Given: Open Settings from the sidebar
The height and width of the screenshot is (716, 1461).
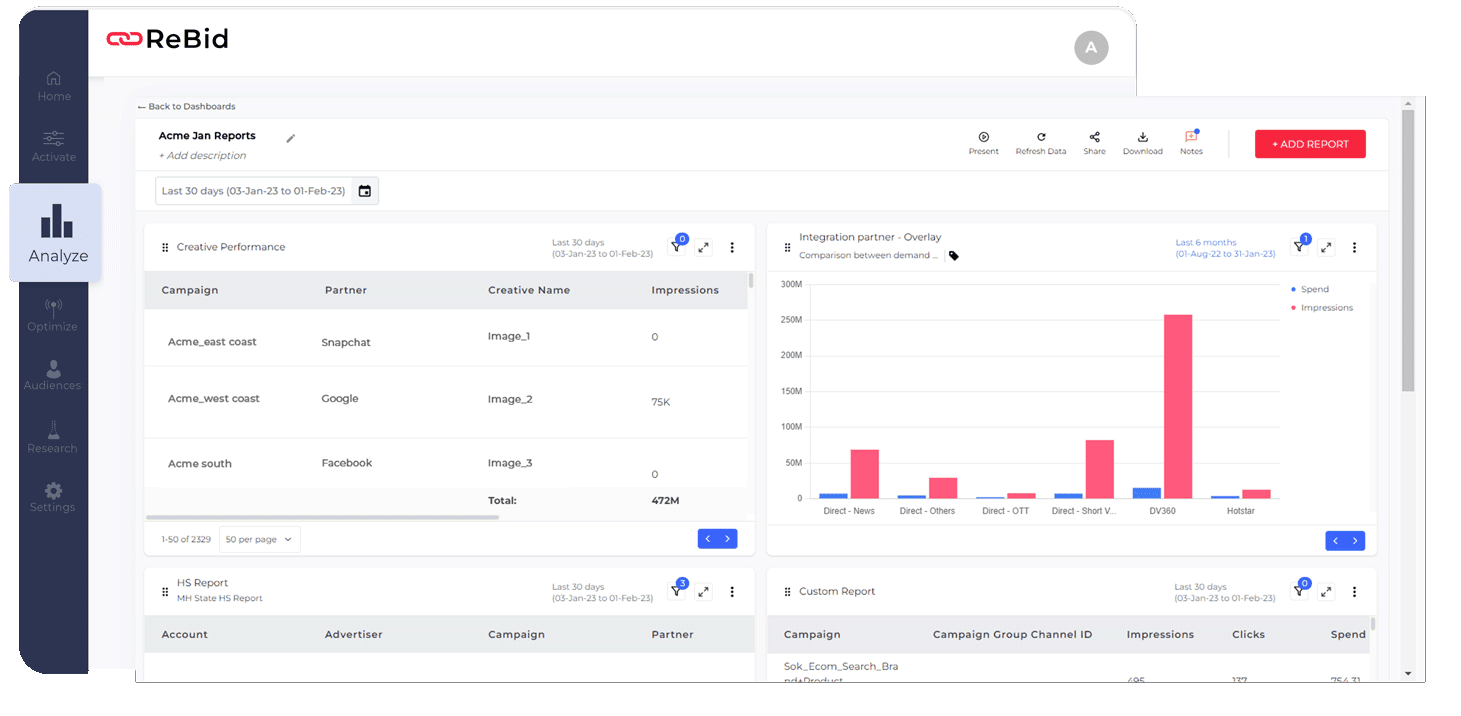Looking at the screenshot, I should coord(53,497).
